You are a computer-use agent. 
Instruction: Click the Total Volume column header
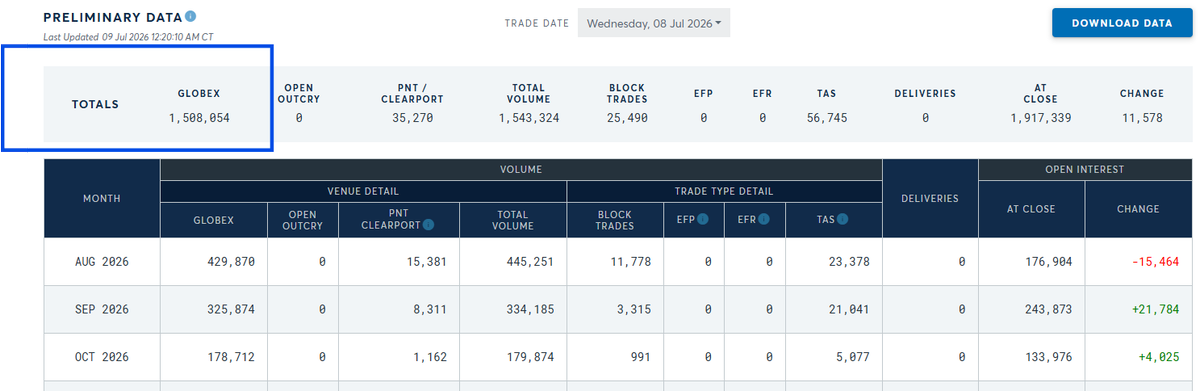point(513,219)
